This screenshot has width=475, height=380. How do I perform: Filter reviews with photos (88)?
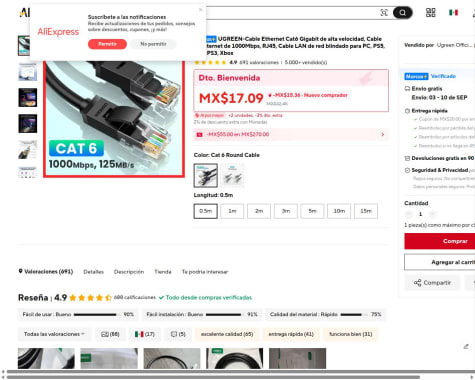coord(110,334)
